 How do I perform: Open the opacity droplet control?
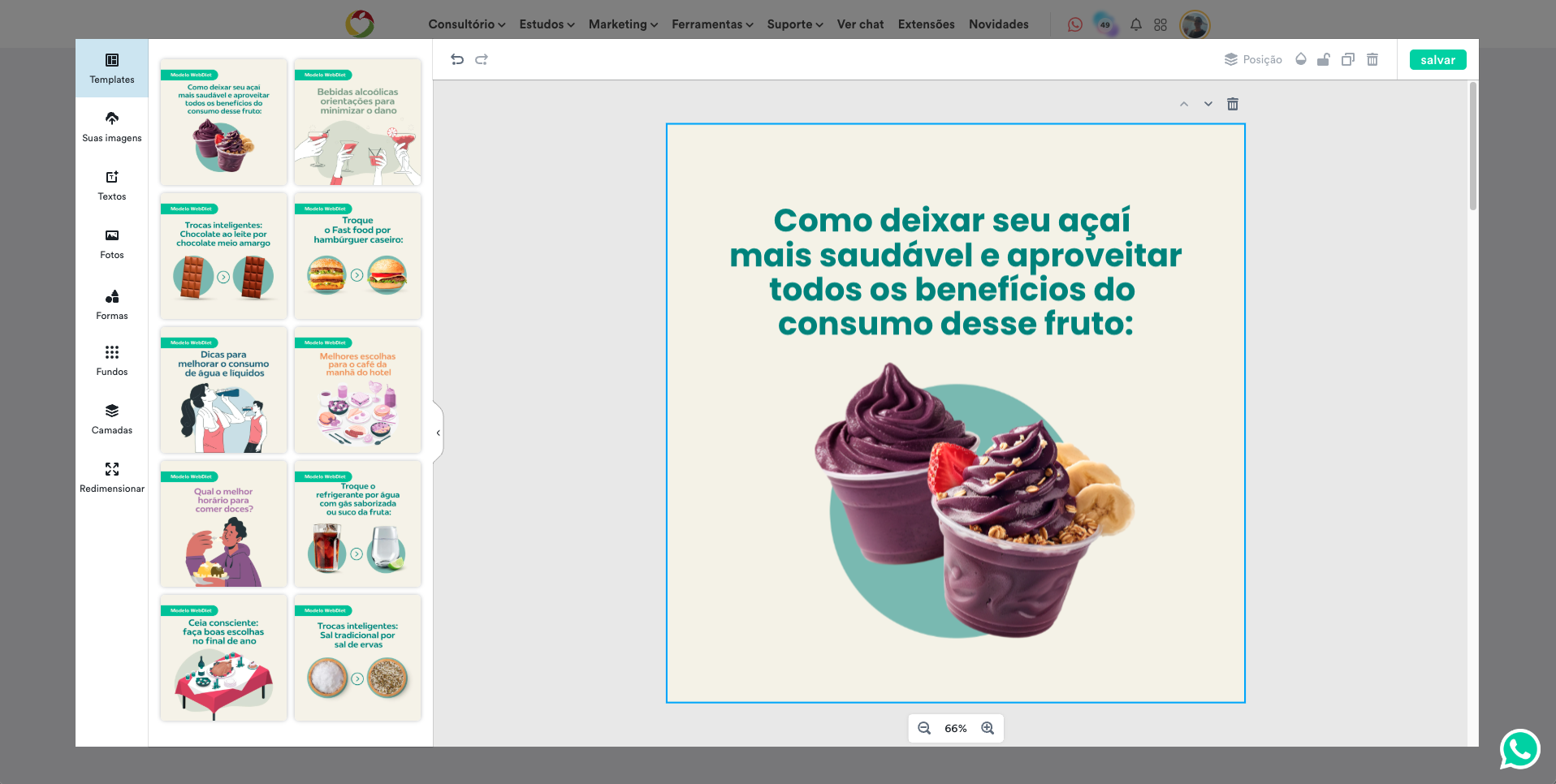[1301, 59]
